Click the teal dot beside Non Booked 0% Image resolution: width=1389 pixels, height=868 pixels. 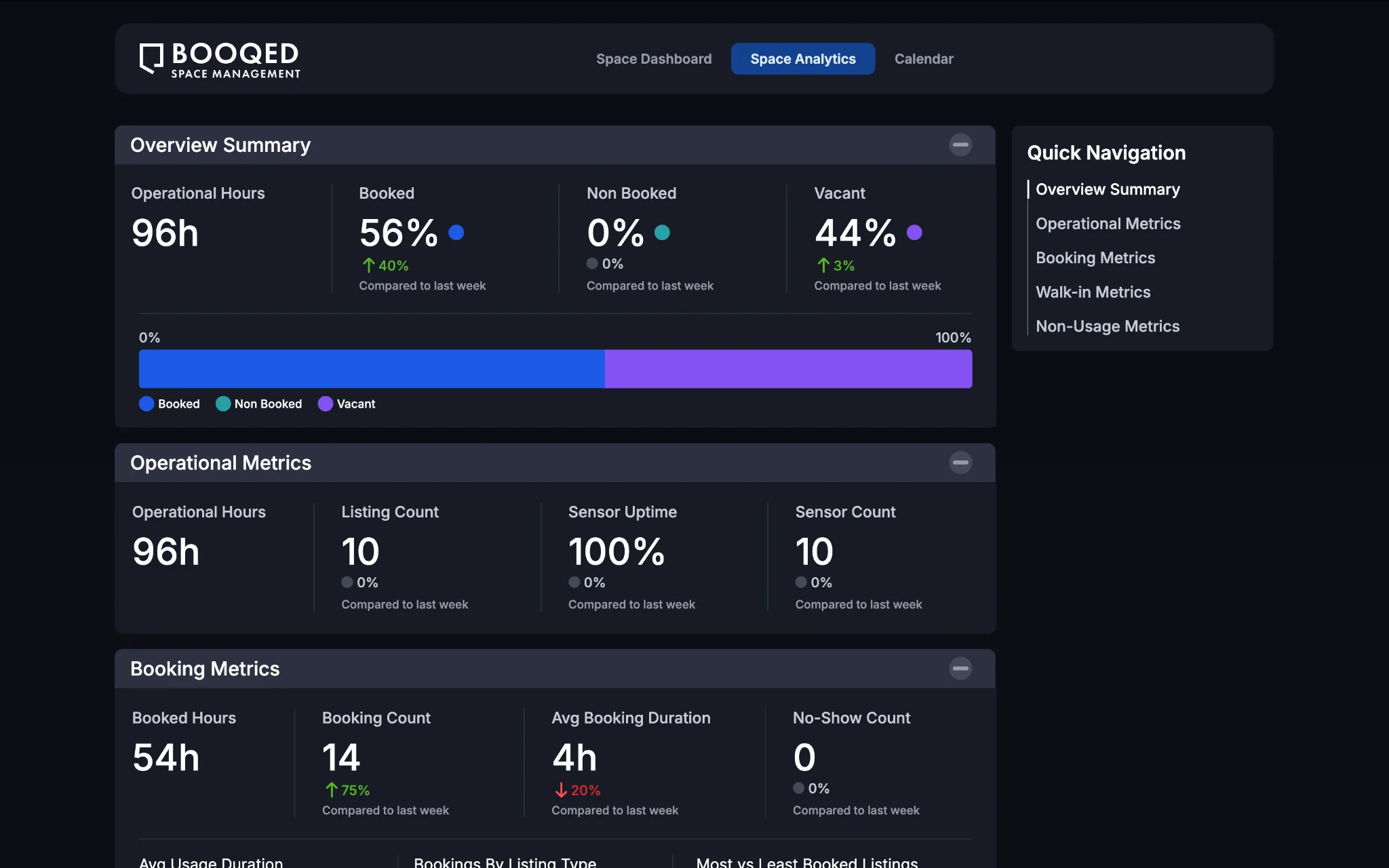(662, 233)
